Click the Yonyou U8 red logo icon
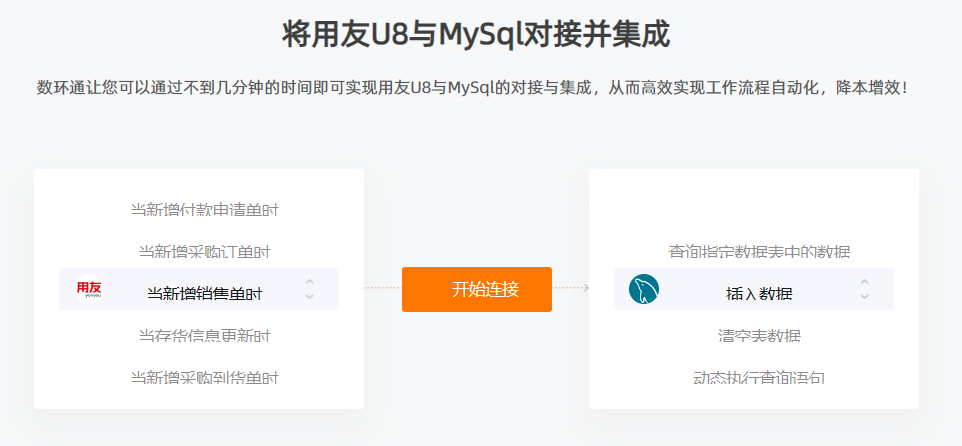This screenshot has width=962, height=446. [89, 289]
